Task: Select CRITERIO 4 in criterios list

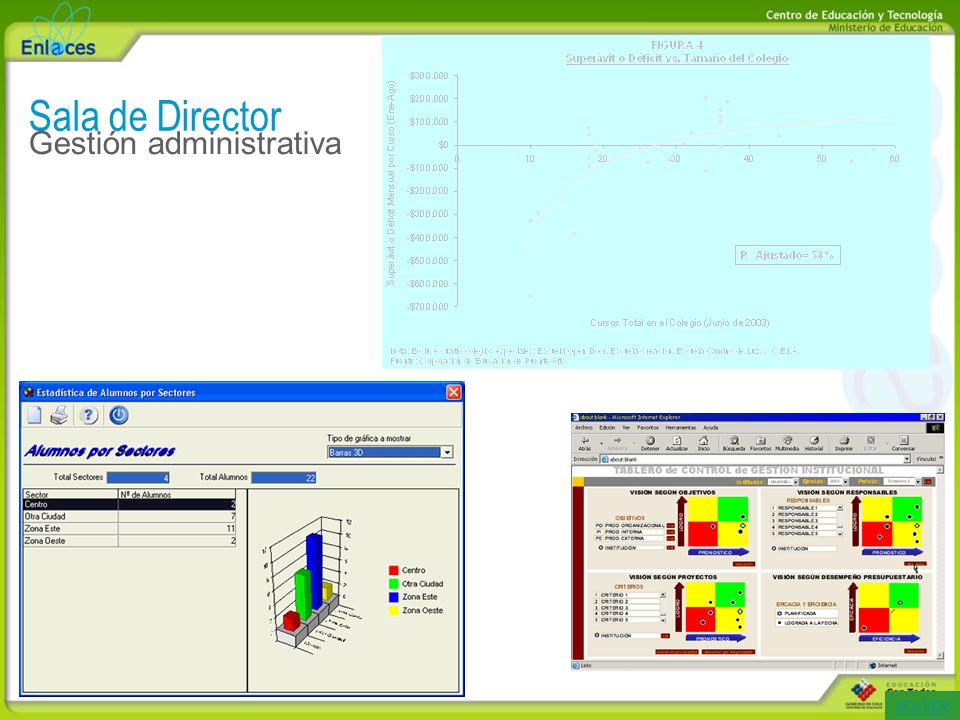Action: pos(626,613)
